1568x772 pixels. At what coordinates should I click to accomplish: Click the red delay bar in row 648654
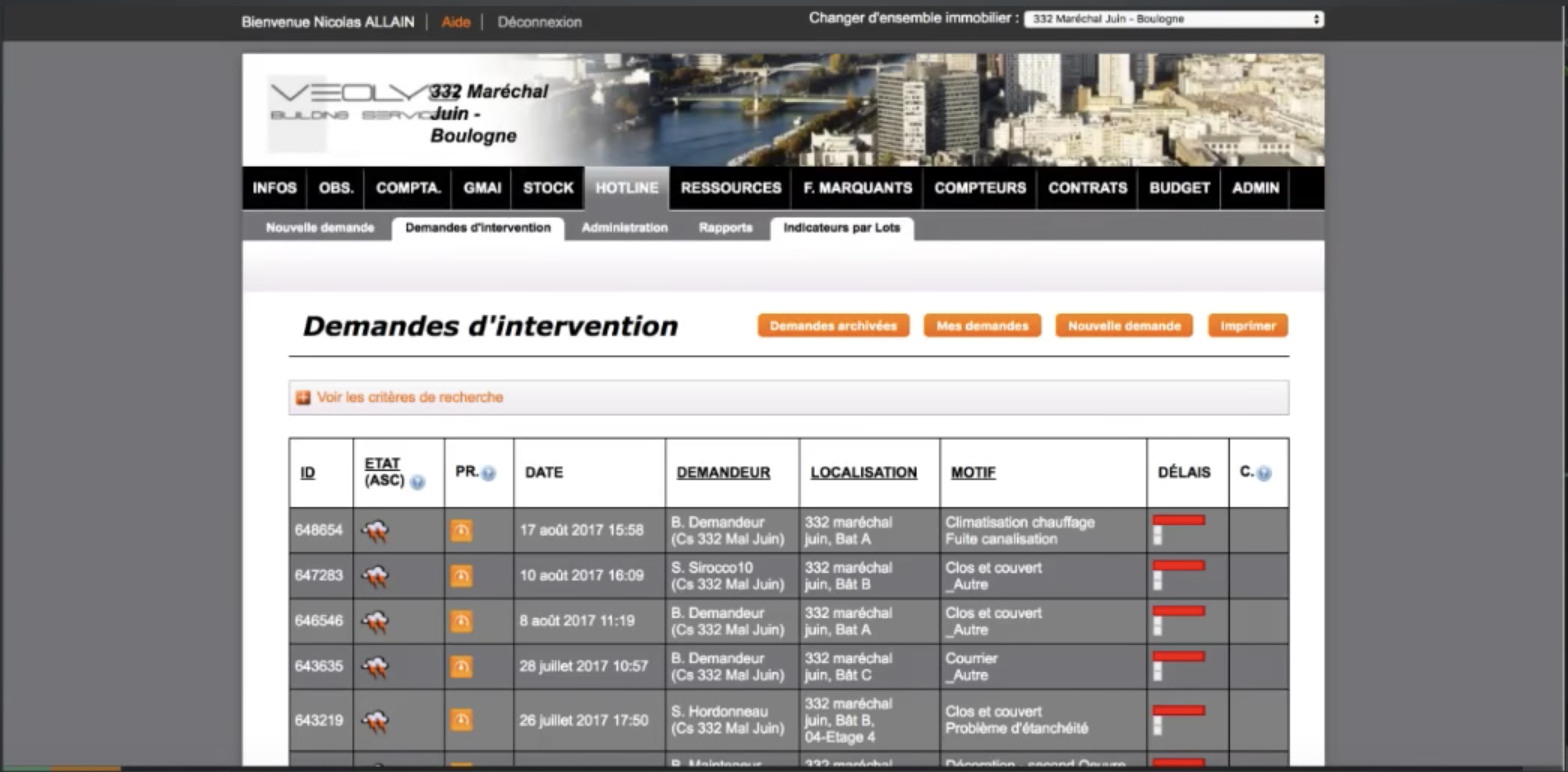(1179, 520)
